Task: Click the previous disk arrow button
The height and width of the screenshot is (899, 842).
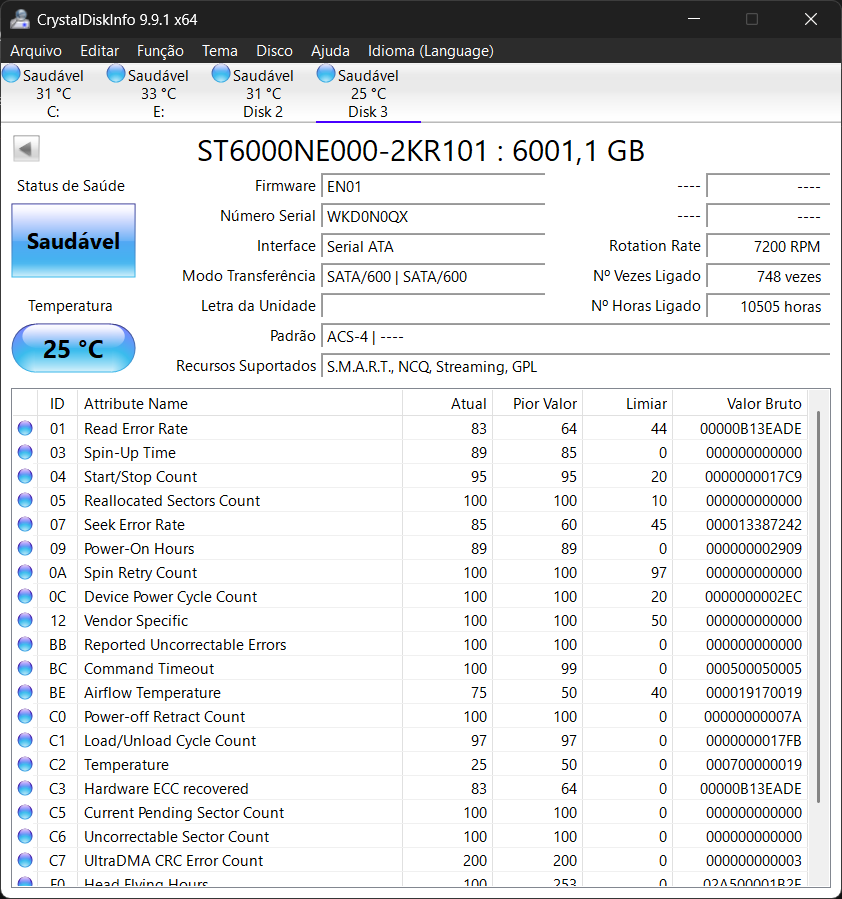Action: click(x=26, y=149)
